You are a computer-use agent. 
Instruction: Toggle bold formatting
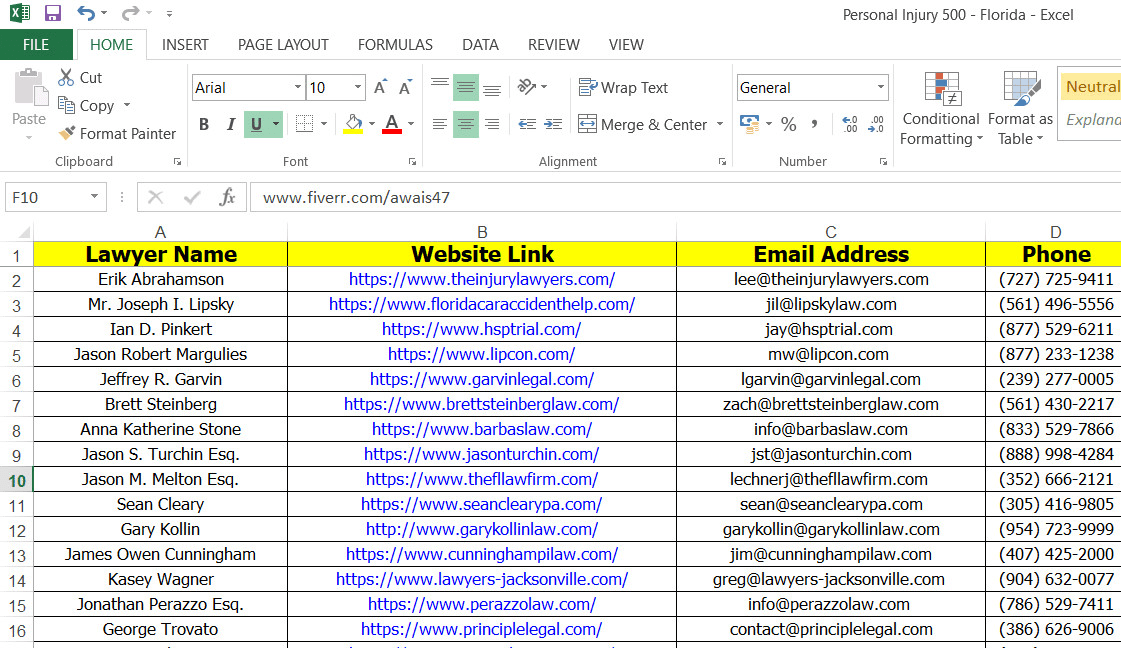[x=204, y=125]
